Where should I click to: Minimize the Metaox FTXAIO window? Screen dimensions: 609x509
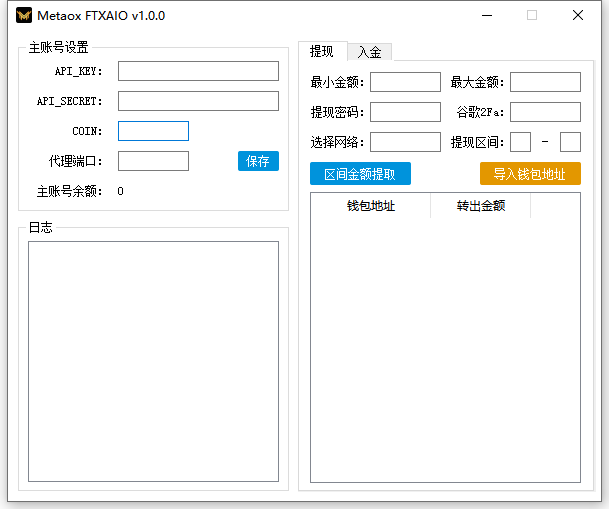[487, 16]
